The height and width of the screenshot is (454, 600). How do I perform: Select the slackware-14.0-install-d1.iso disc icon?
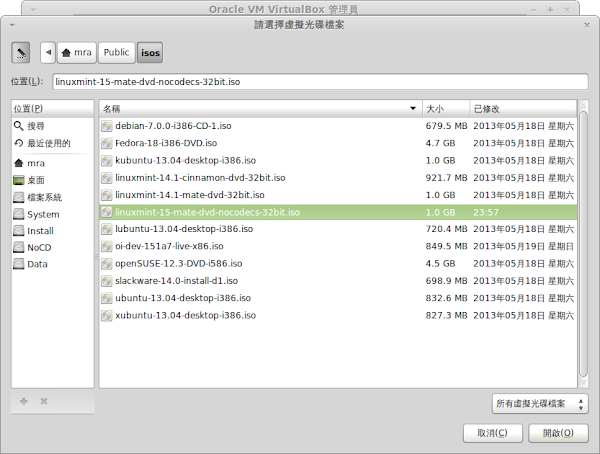(107, 281)
